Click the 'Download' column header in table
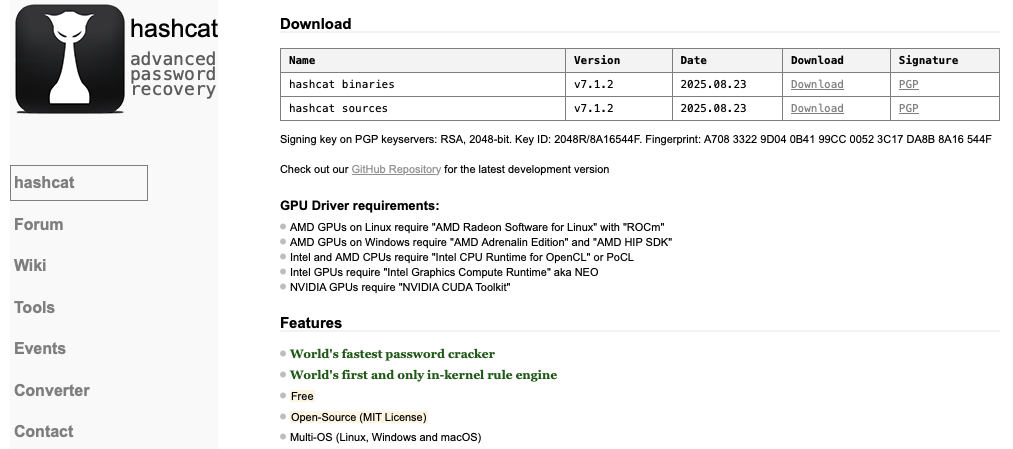The height and width of the screenshot is (449, 1013). (x=837, y=60)
